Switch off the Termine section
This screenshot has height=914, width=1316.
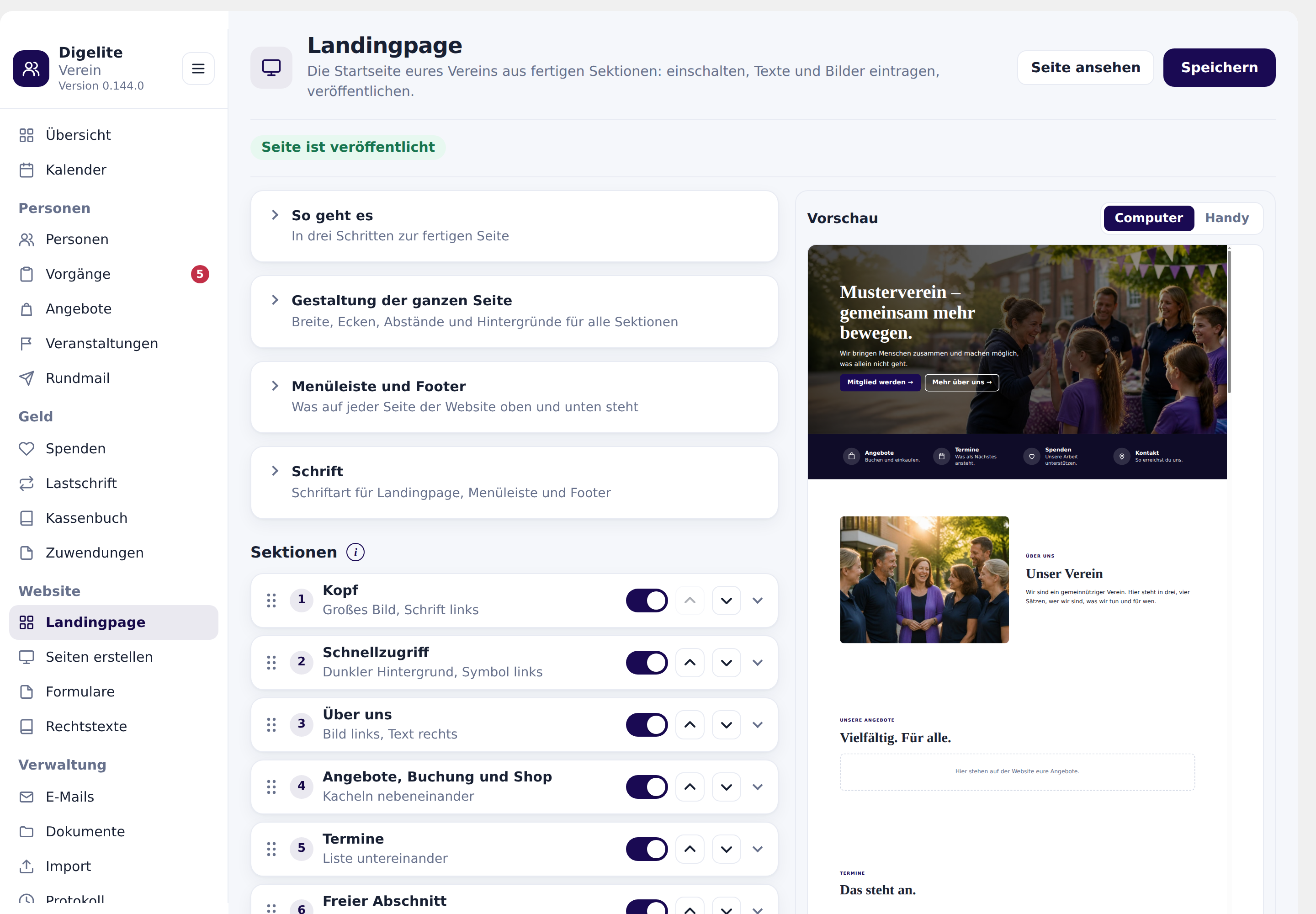tap(647, 849)
